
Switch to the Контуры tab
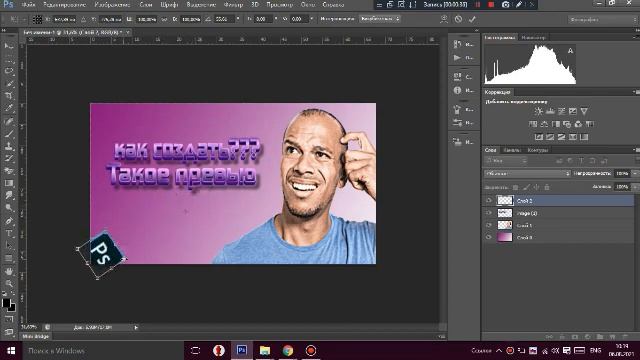pyautogui.click(x=538, y=150)
